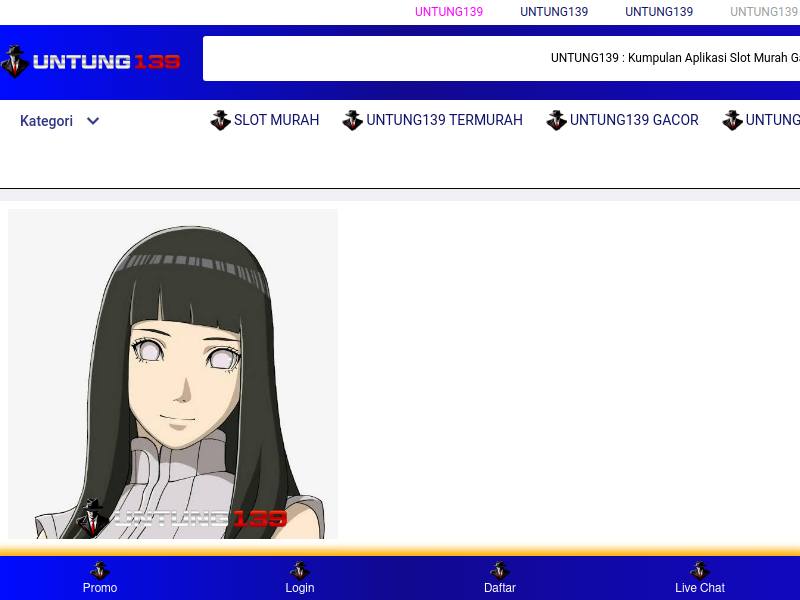Select the third UNTUNG139 top link
The width and height of the screenshot is (800, 600).
point(659,12)
